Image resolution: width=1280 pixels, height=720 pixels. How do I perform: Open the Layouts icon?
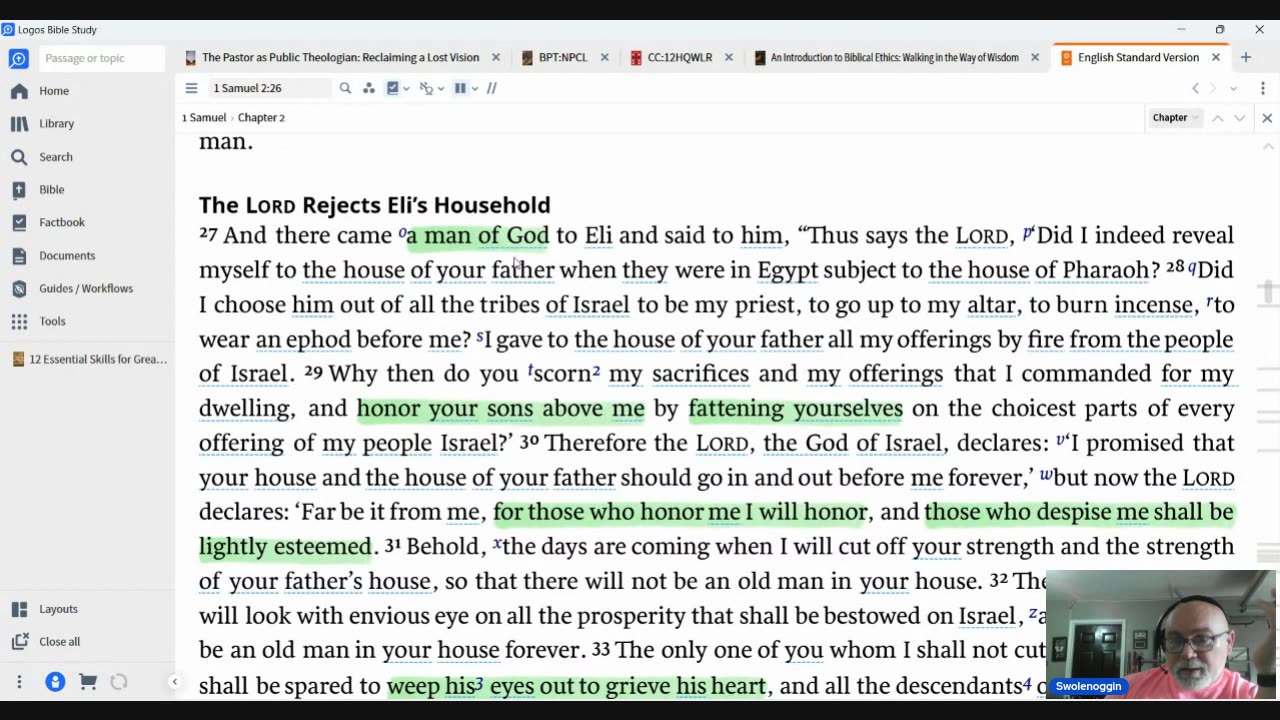tap(19, 609)
